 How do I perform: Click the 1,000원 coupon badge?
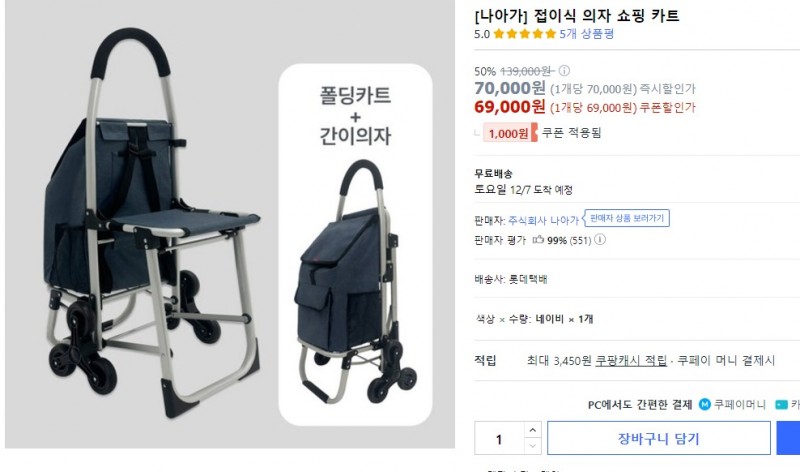(x=510, y=133)
